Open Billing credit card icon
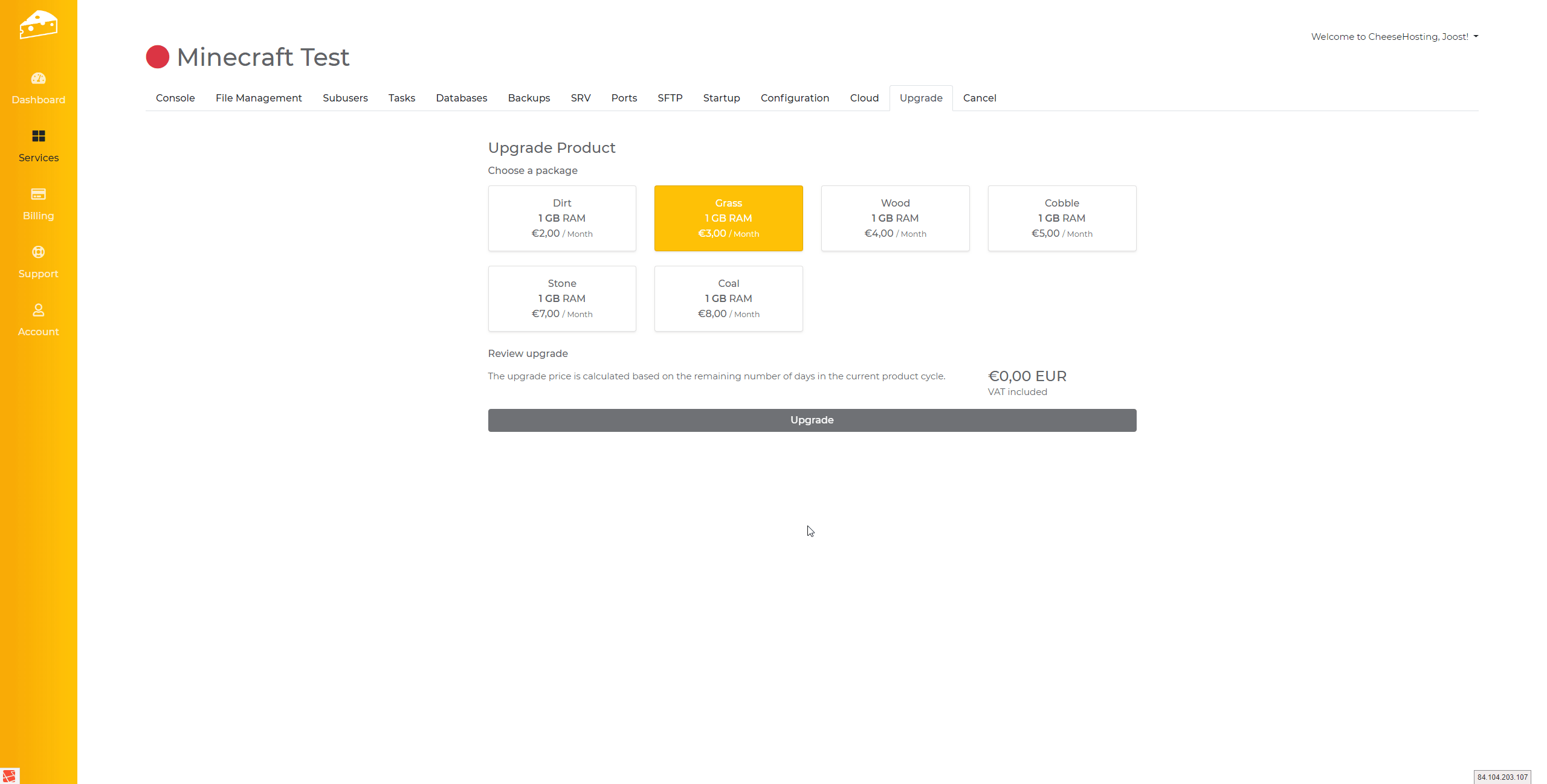 (38, 194)
